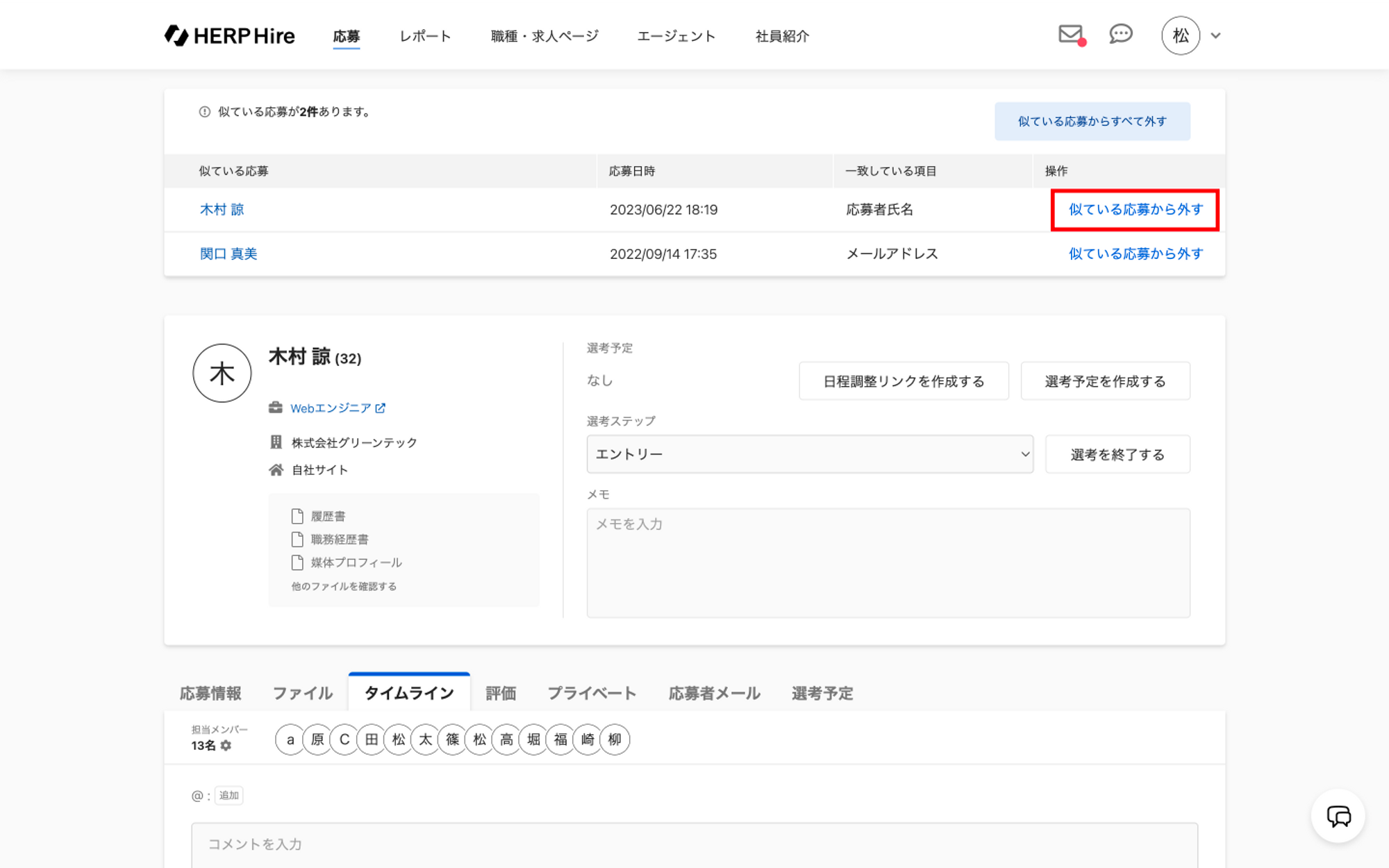1389x868 pixels.
Task: Select member avatar 'a' in 担当メンバー
Action: coord(290,740)
